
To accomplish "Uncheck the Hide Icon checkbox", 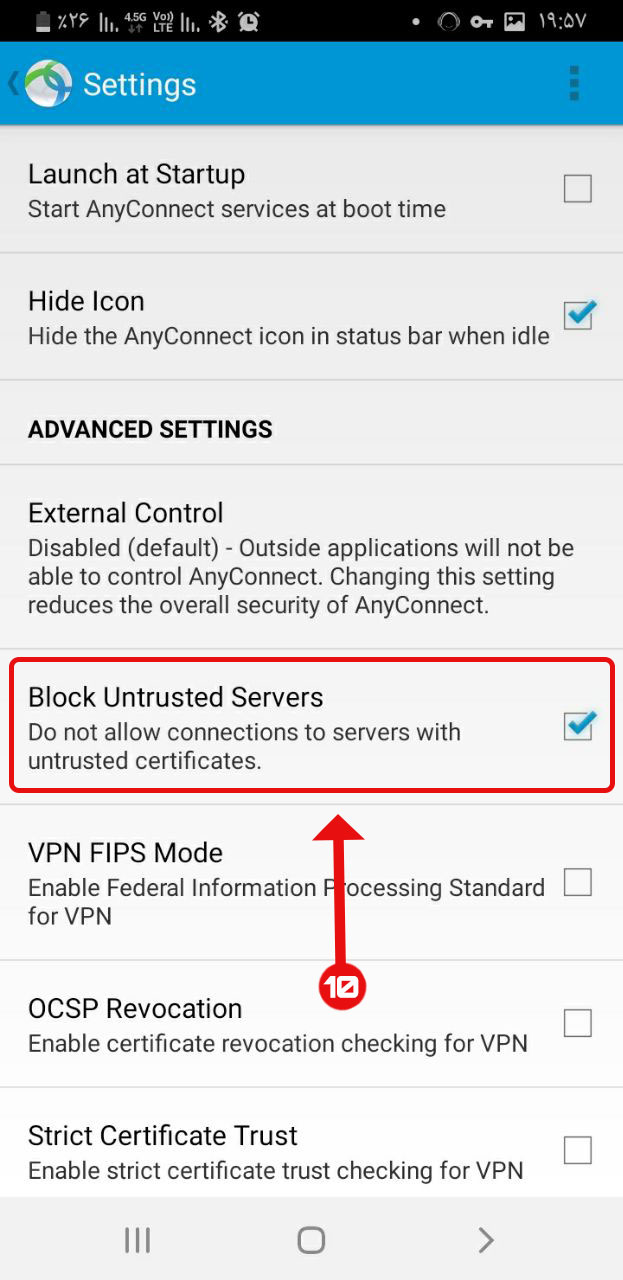I will point(579,315).
